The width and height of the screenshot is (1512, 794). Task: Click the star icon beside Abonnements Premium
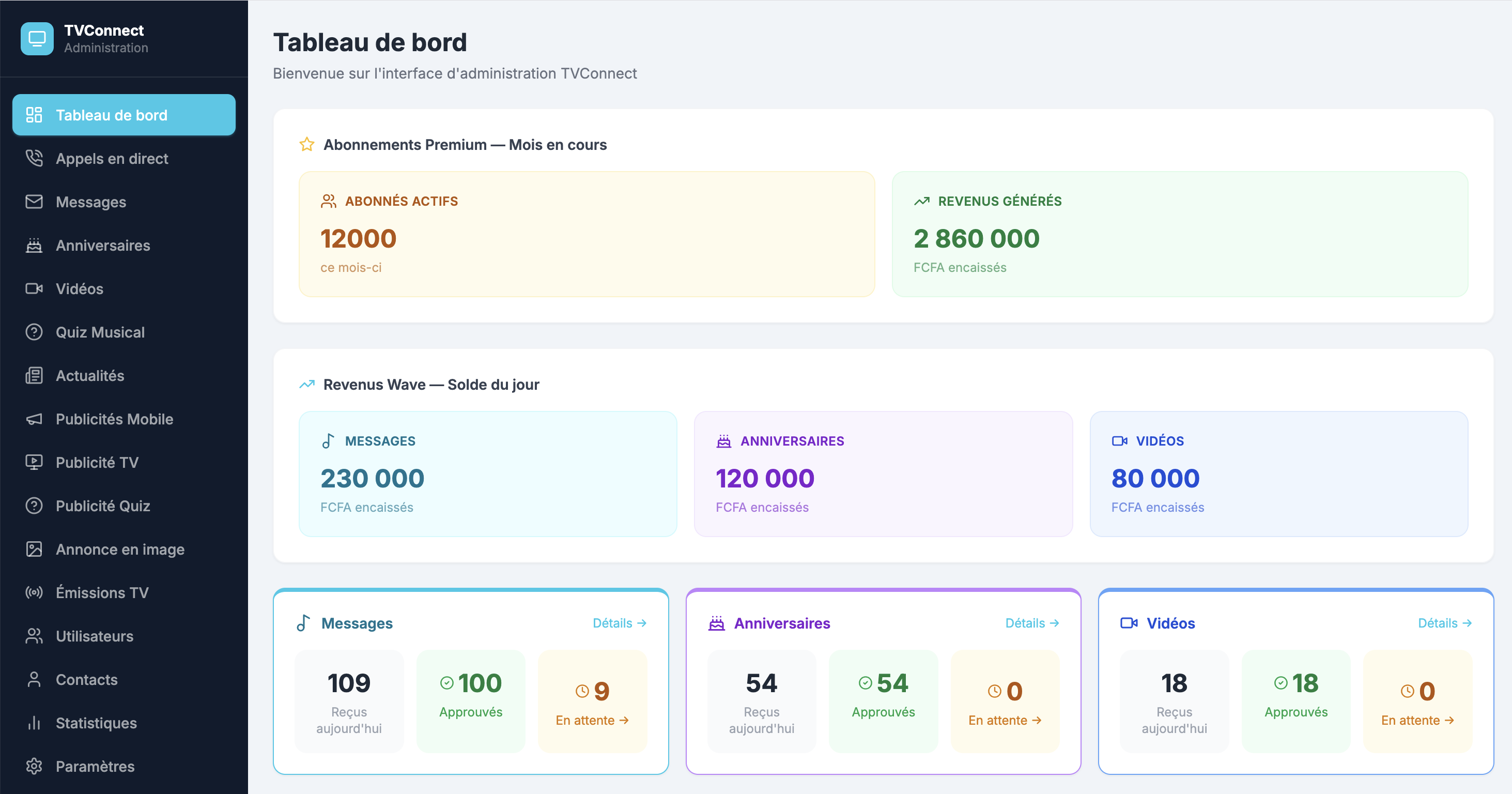tap(307, 144)
